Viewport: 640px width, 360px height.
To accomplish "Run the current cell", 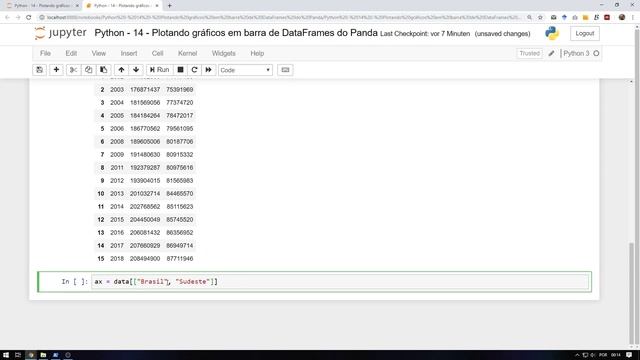I will (x=159, y=70).
